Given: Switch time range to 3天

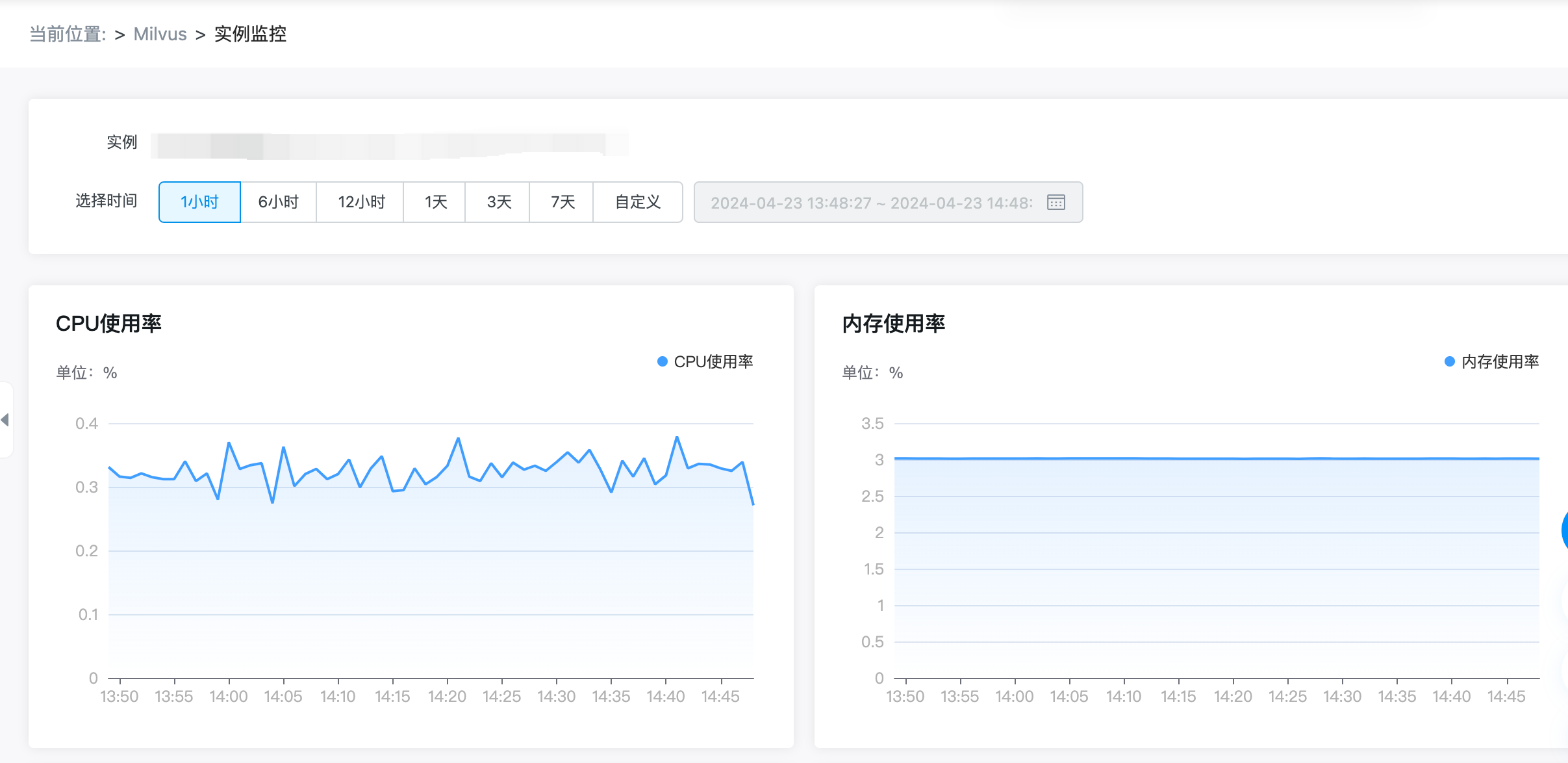Looking at the screenshot, I should tap(498, 202).
